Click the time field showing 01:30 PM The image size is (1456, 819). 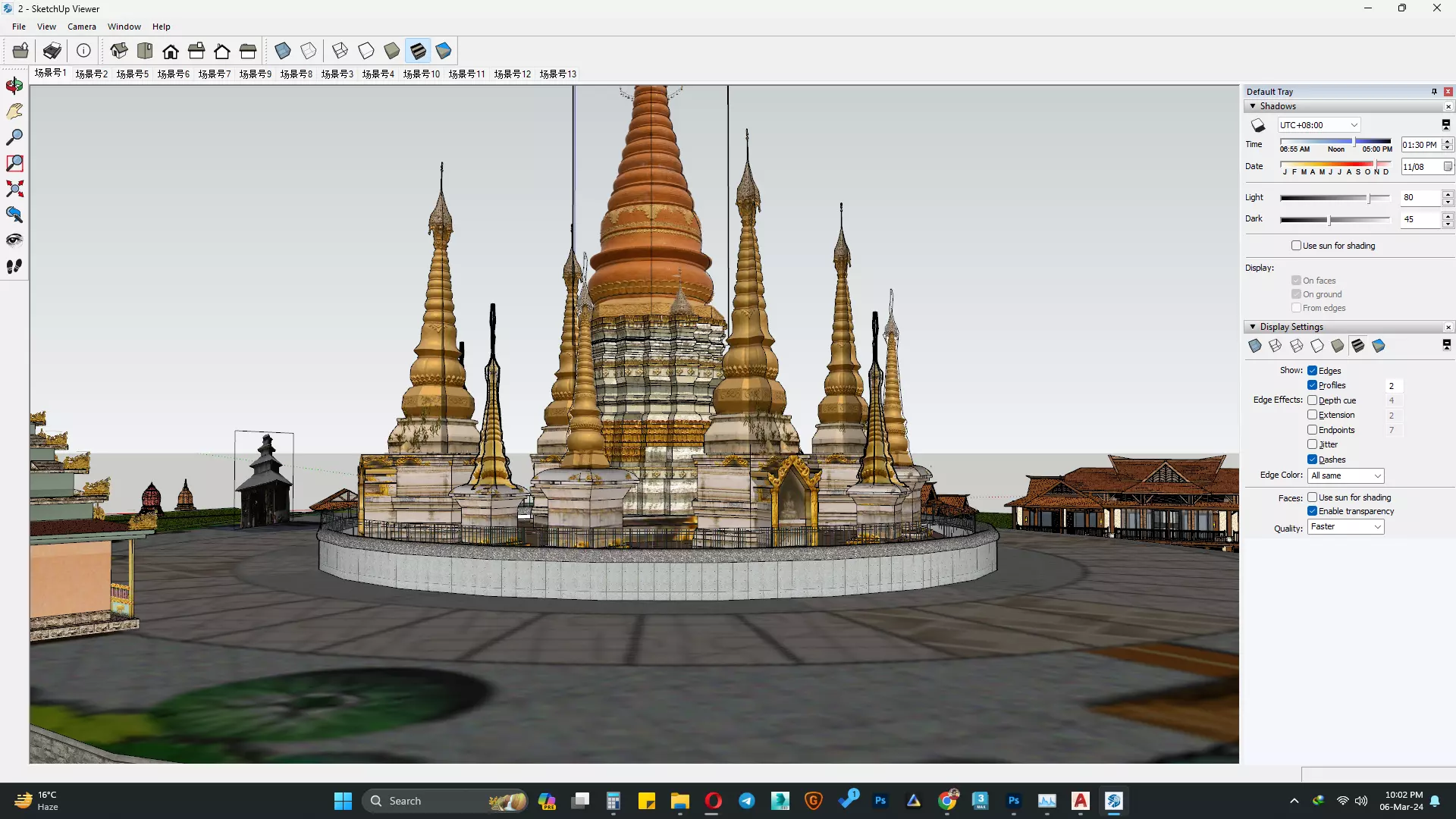click(x=1420, y=145)
